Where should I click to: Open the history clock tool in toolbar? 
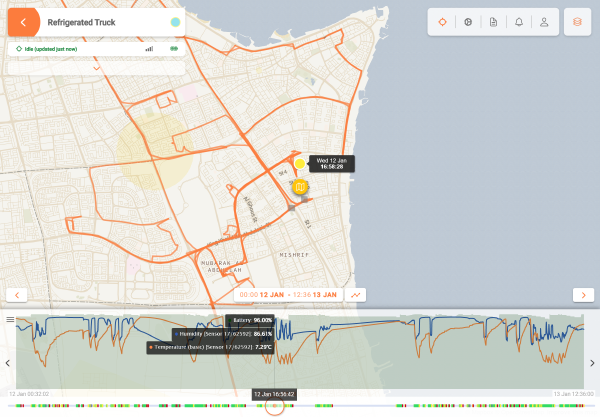pyautogui.click(x=468, y=22)
